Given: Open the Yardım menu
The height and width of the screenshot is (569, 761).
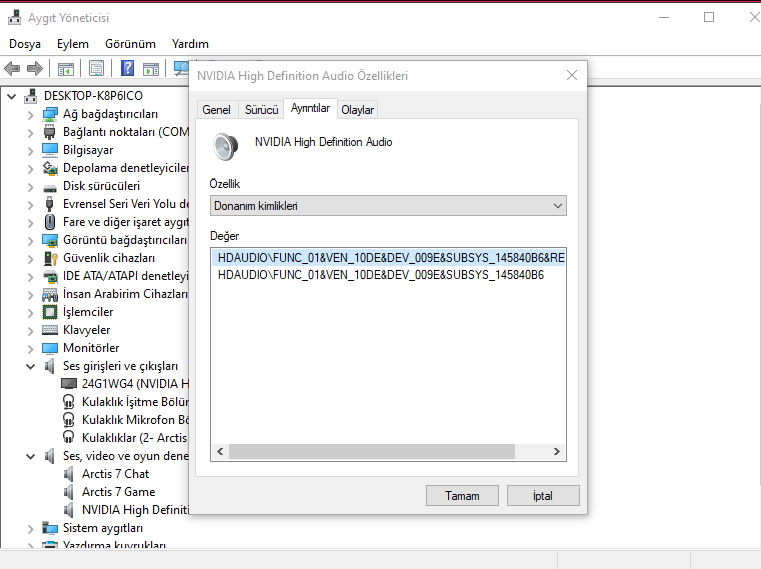Looking at the screenshot, I should point(190,44).
